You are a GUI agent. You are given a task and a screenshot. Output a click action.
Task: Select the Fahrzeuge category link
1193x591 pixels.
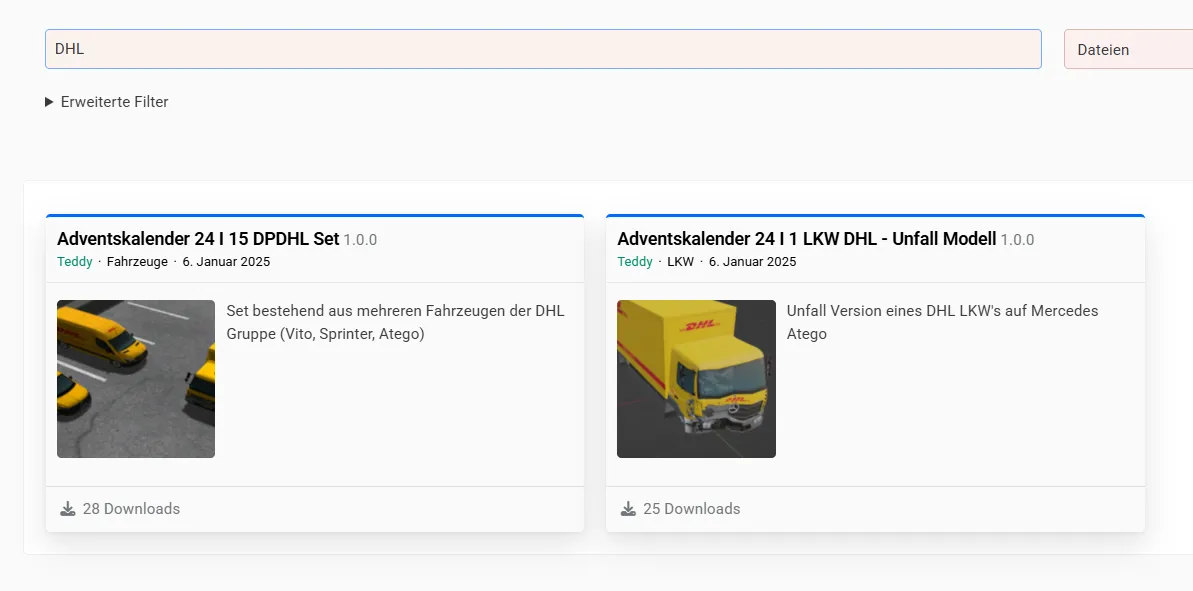(137, 262)
